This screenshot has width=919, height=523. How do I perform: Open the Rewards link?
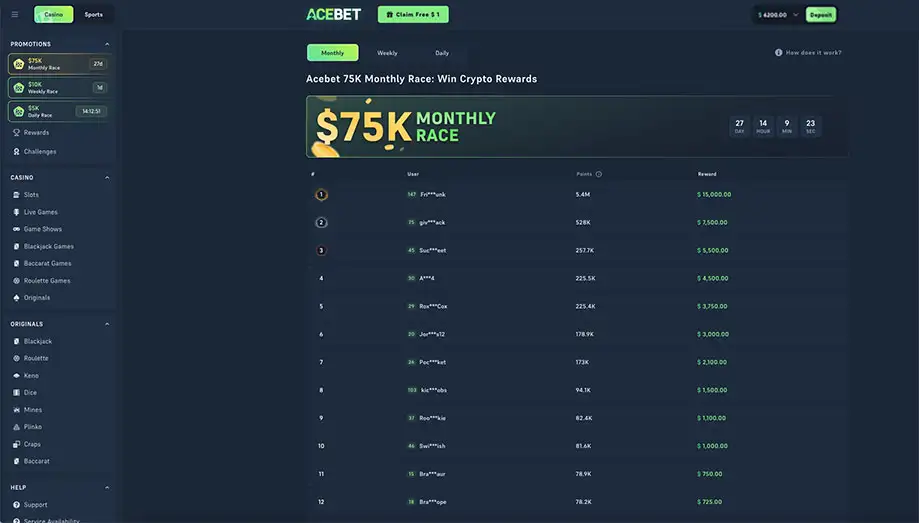36,133
